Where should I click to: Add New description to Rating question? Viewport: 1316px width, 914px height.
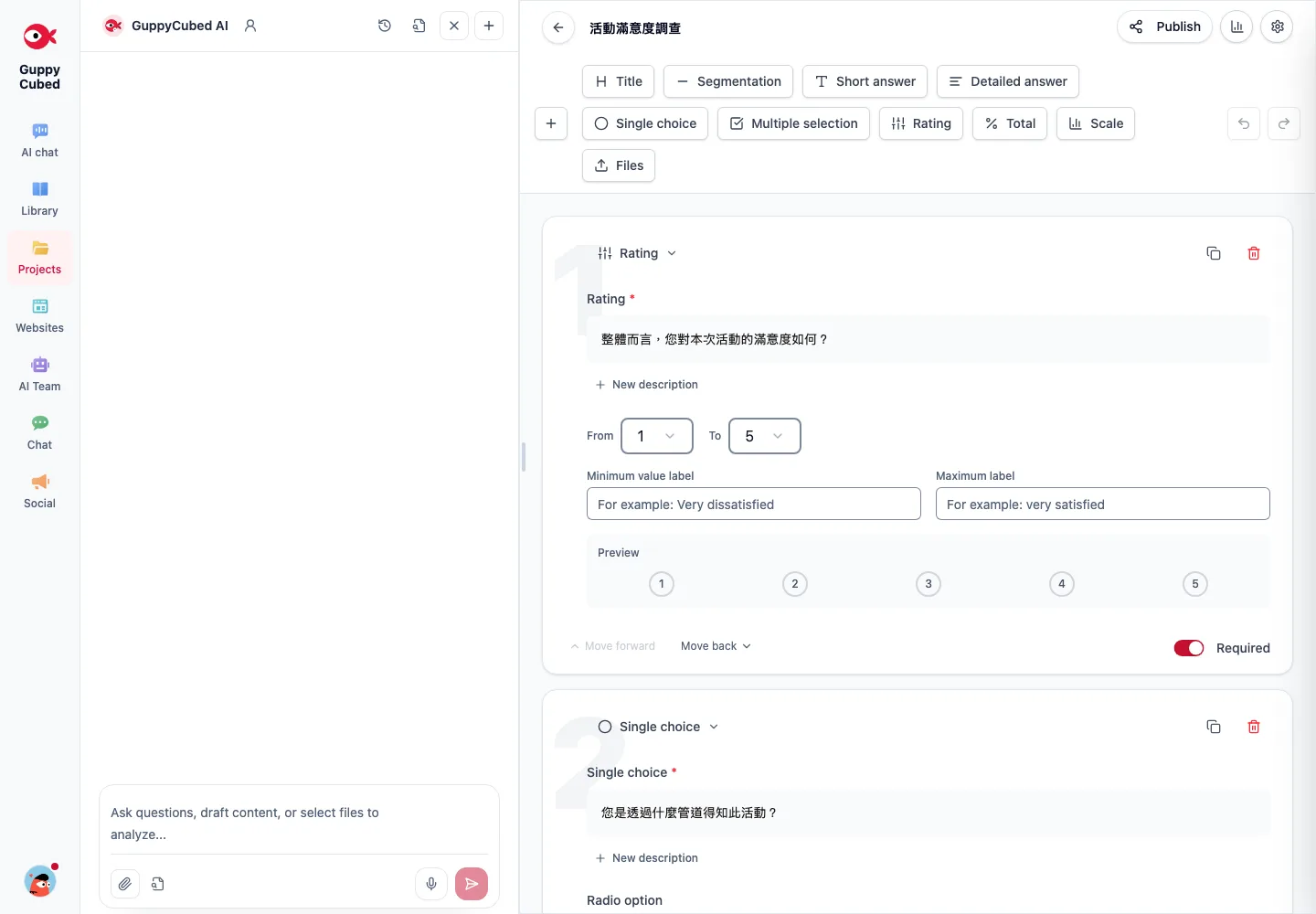point(646,385)
